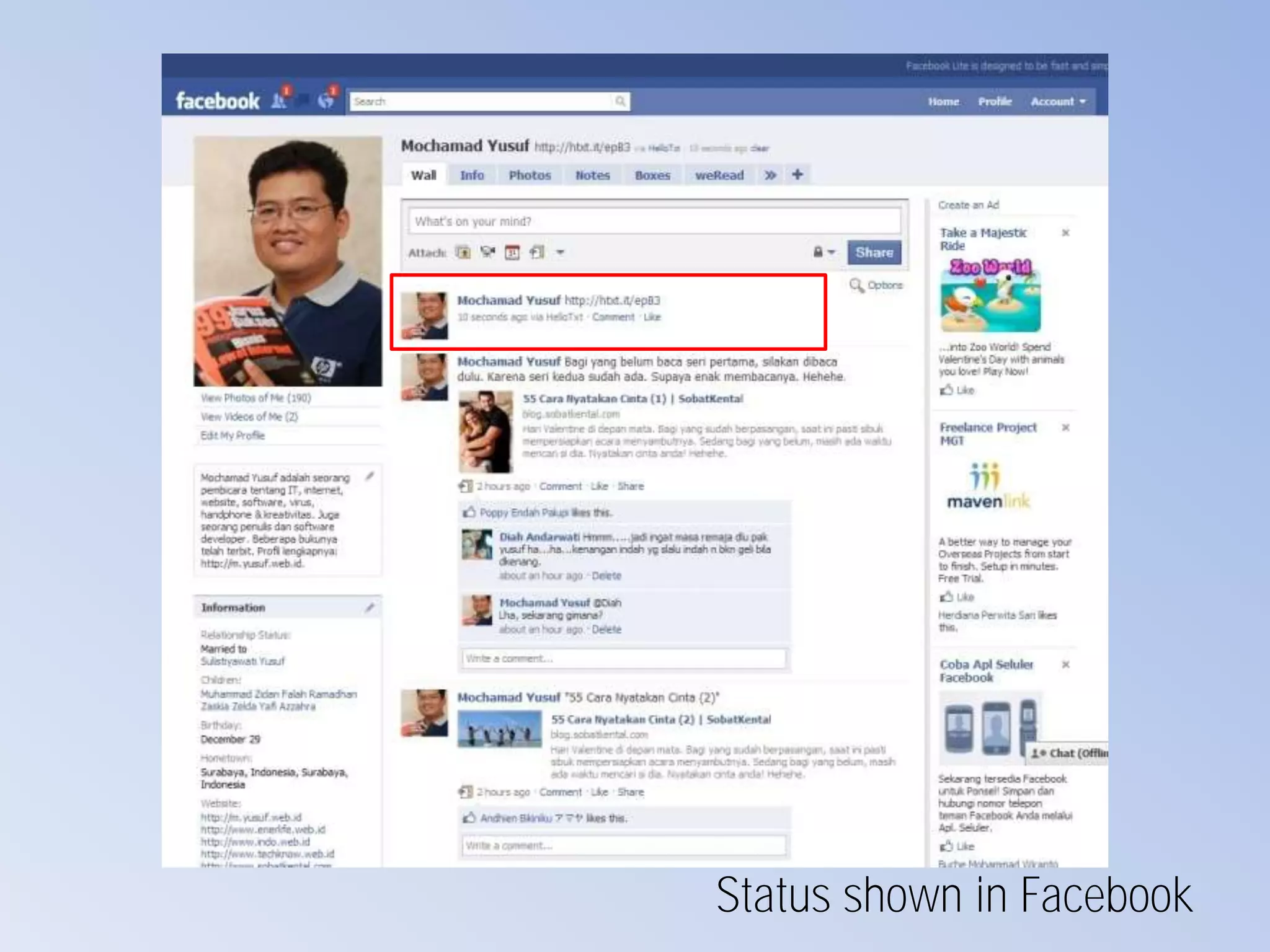Edit the bio box with pencil icon
Screen dimensions: 1270x952
point(370,476)
